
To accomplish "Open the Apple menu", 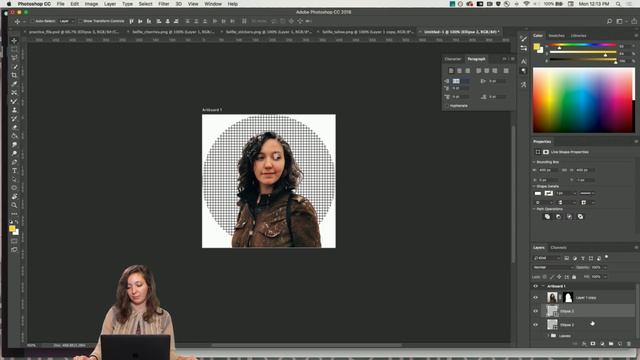I will click(x=9, y=4).
